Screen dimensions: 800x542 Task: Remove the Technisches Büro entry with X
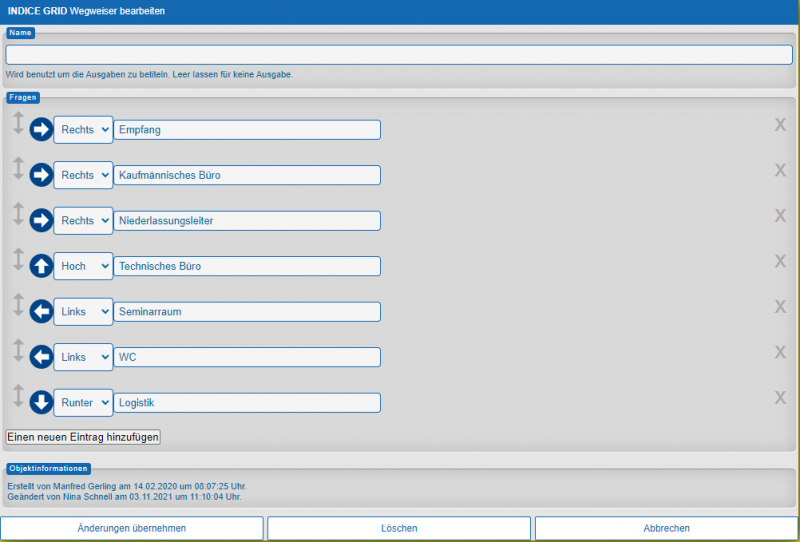click(x=780, y=261)
